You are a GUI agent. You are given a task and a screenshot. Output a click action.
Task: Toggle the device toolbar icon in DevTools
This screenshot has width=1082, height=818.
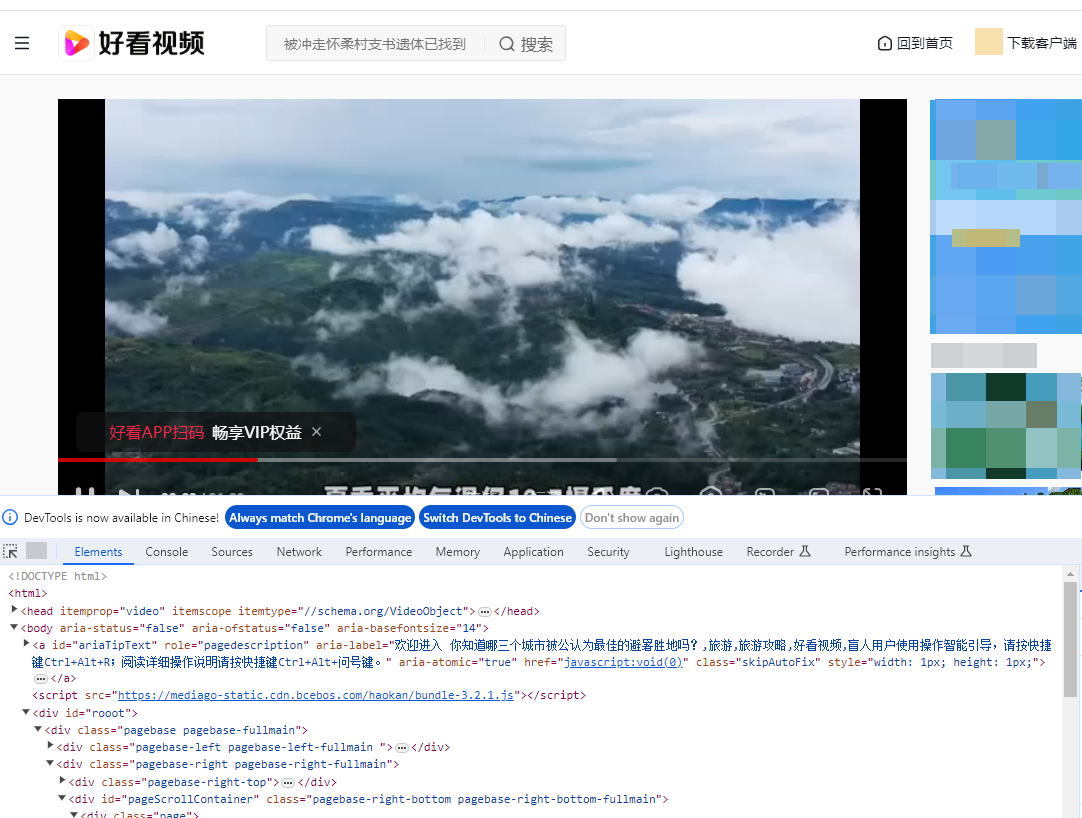click(x=37, y=550)
